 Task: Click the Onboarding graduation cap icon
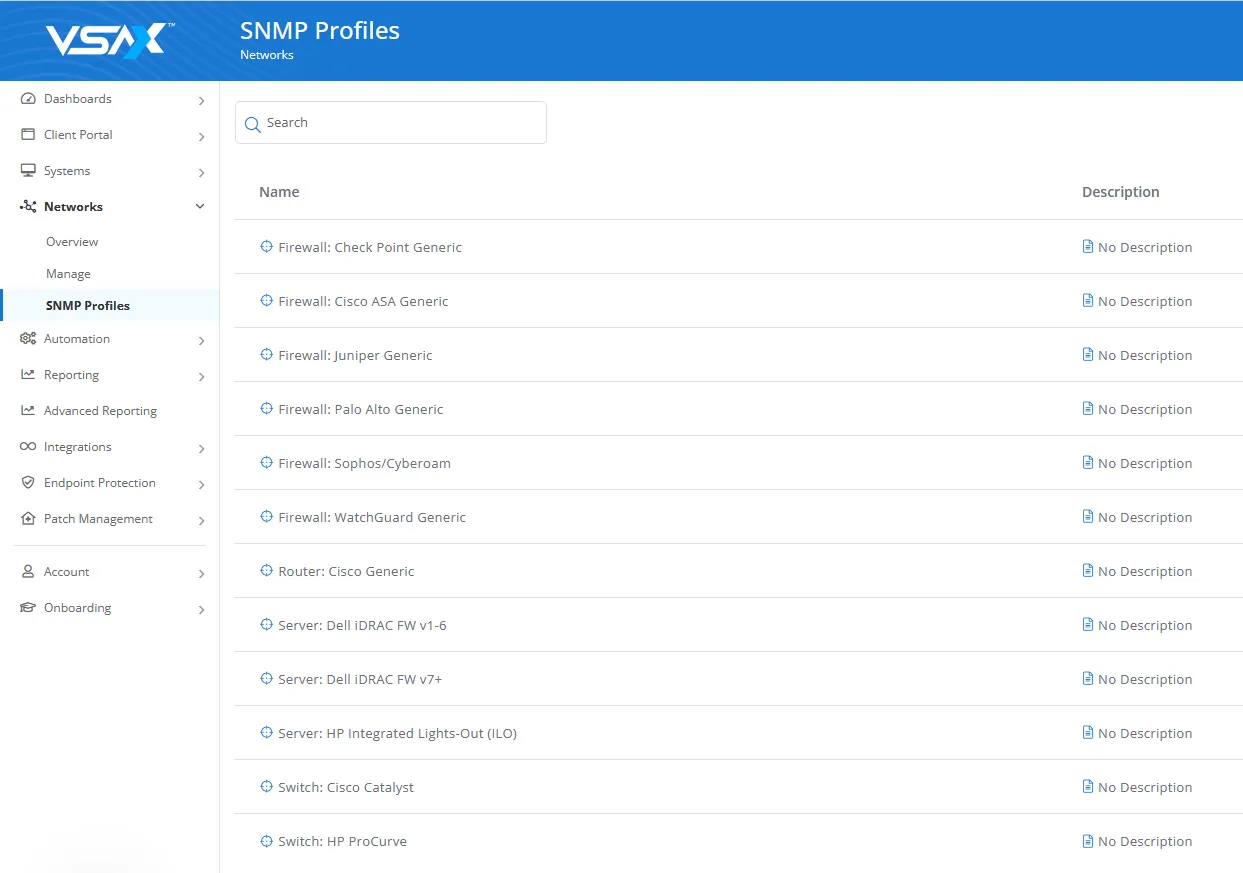28,608
